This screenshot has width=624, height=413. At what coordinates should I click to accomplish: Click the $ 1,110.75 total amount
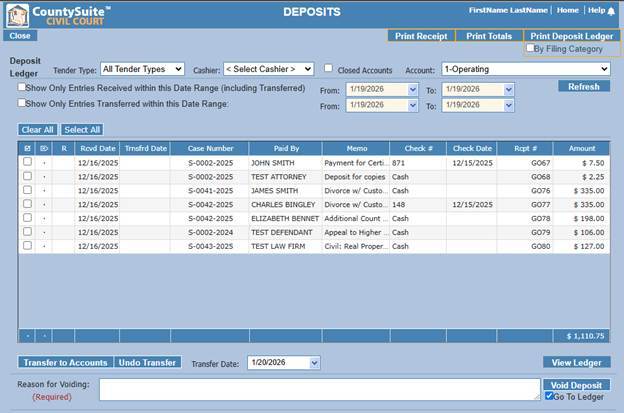pos(585,336)
